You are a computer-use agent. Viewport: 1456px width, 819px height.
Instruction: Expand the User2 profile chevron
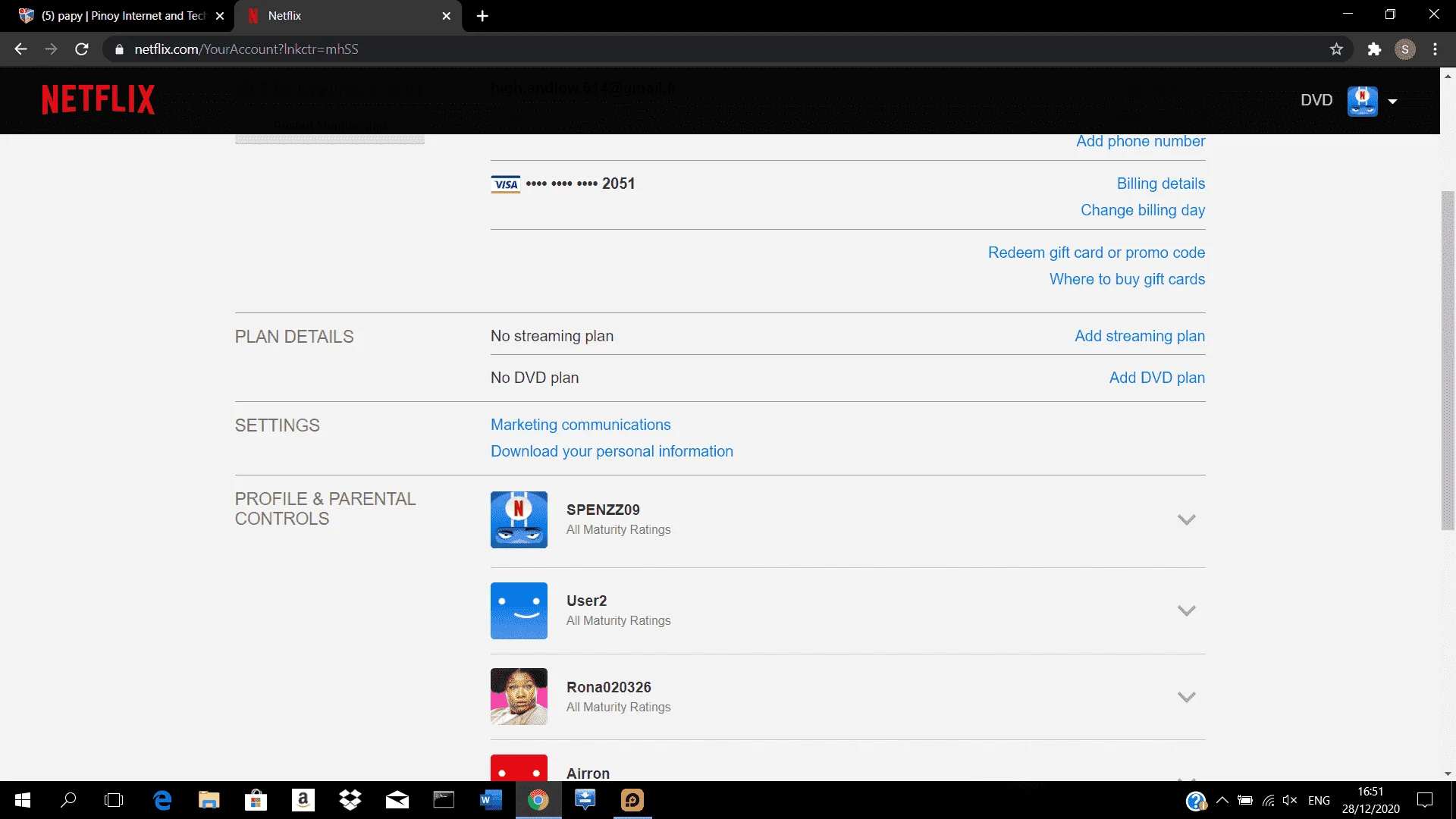pyautogui.click(x=1187, y=610)
